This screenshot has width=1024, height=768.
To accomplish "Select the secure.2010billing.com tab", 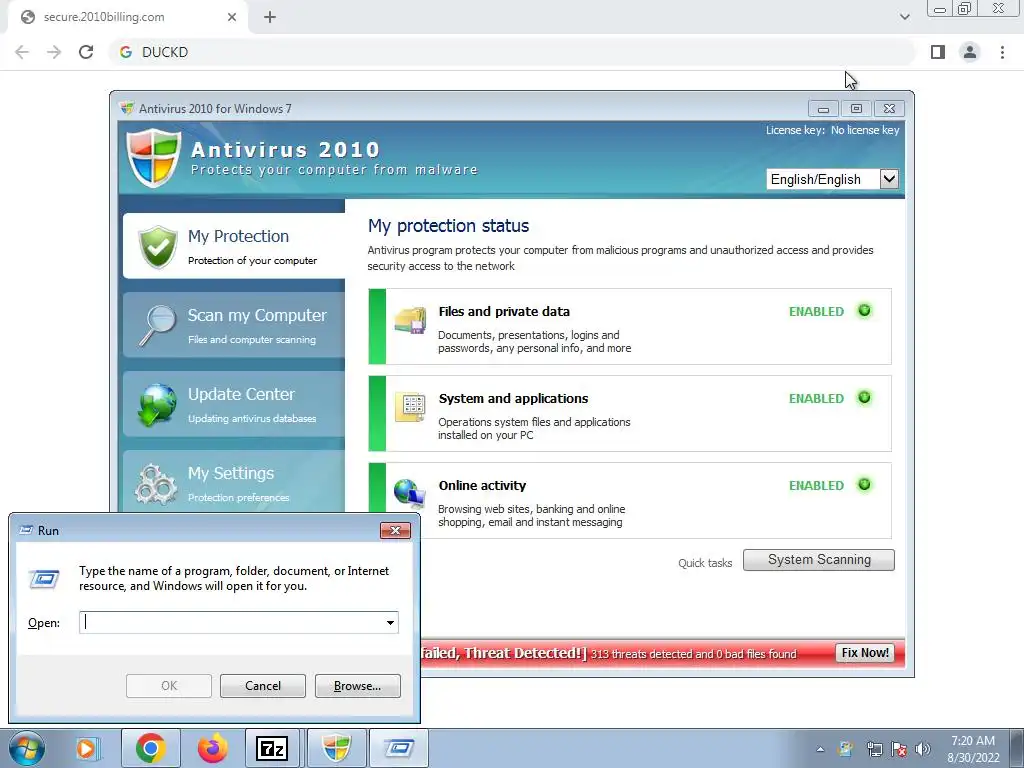I will (x=127, y=17).
